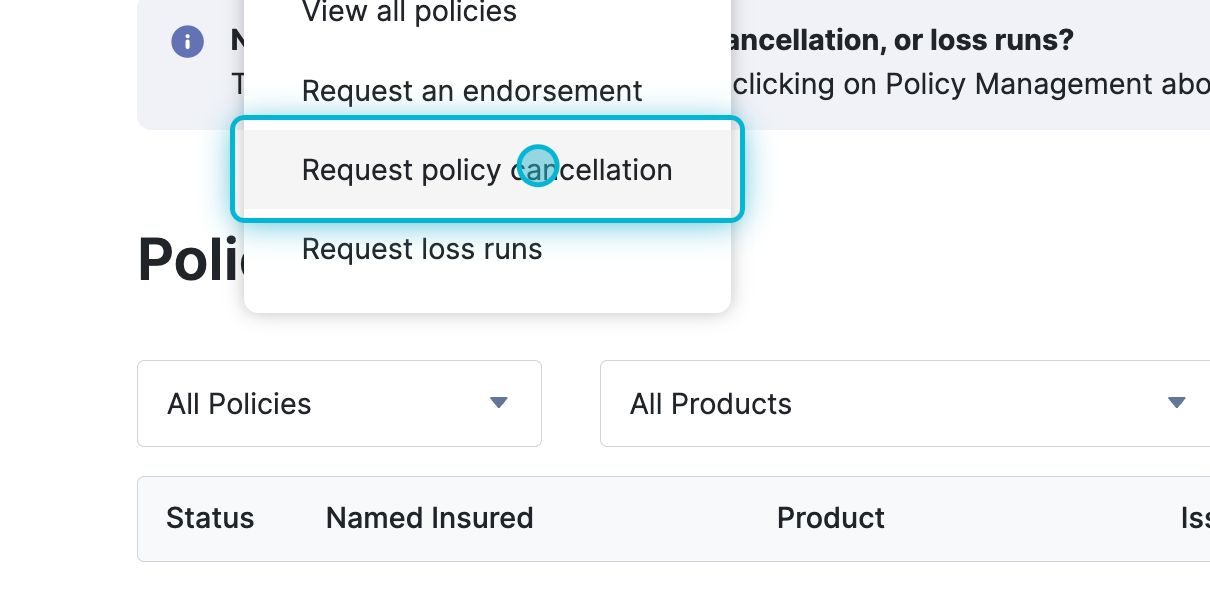
Task: Click the partially hidden Policies page heading
Action: (x=190, y=260)
